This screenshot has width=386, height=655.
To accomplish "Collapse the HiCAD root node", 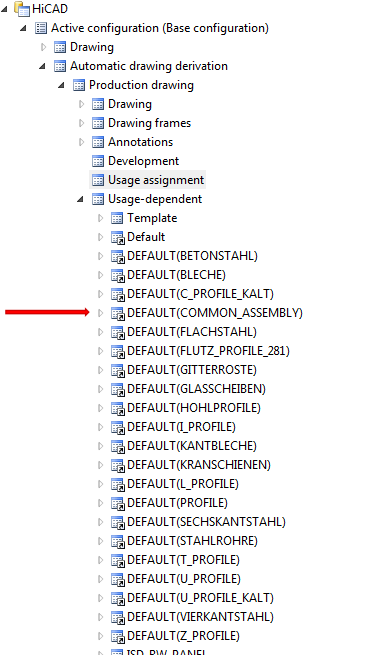I will tap(5, 9).
